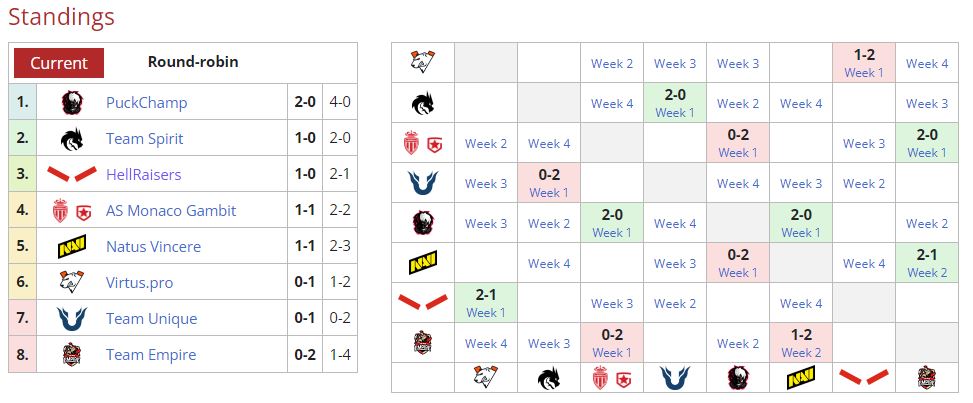Screen dimensions: 973x403
Task: Click AS Monaco Gambit logo in crosstable bottom row
Action: pos(612,377)
